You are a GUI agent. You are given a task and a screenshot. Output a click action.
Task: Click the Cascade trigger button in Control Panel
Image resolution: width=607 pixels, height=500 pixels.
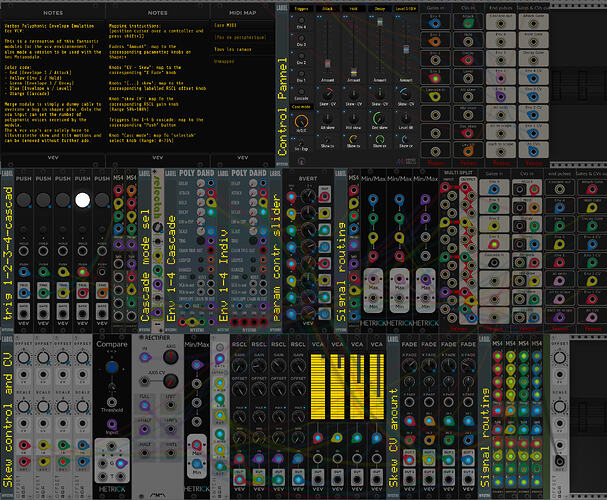[x=301, y=91]
